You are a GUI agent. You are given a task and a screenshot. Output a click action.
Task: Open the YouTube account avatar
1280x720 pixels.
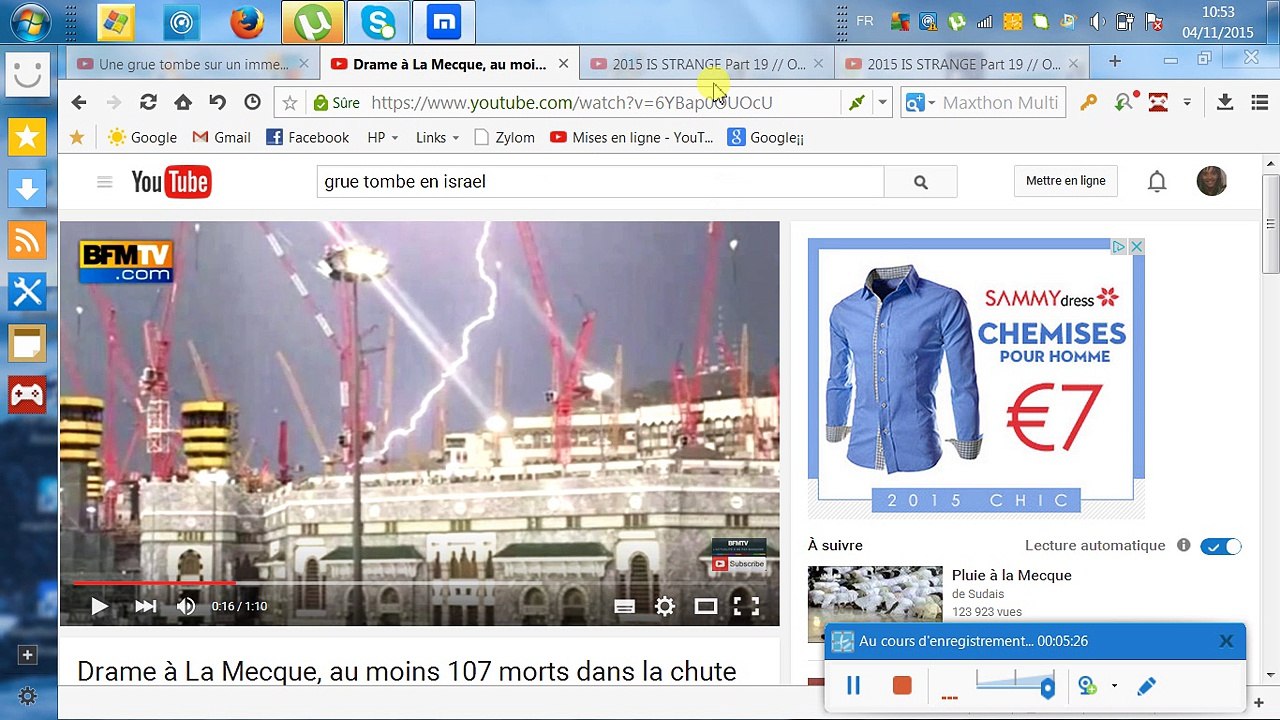[x=1211, y=181]
